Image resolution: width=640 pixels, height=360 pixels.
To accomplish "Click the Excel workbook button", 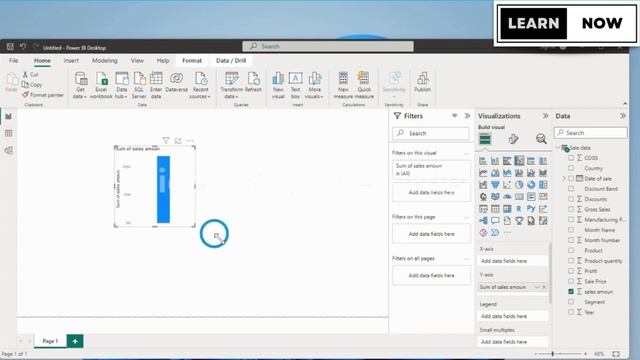I will click(101, 85).
